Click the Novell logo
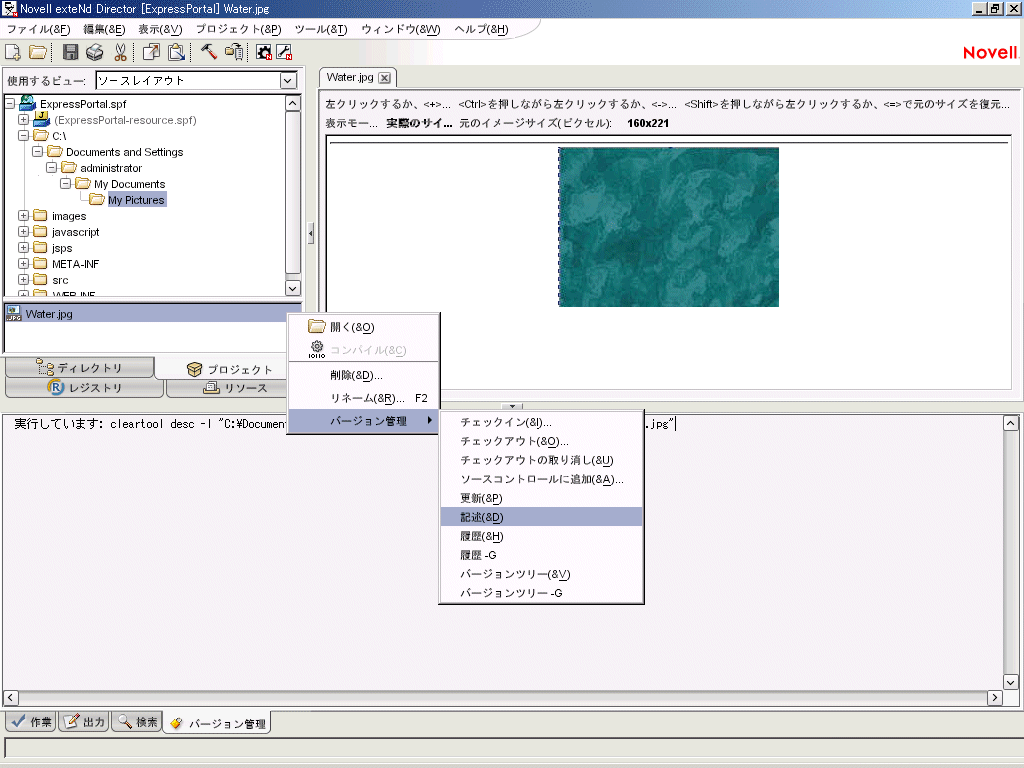 pyautogui.click(x=991, y=53)
